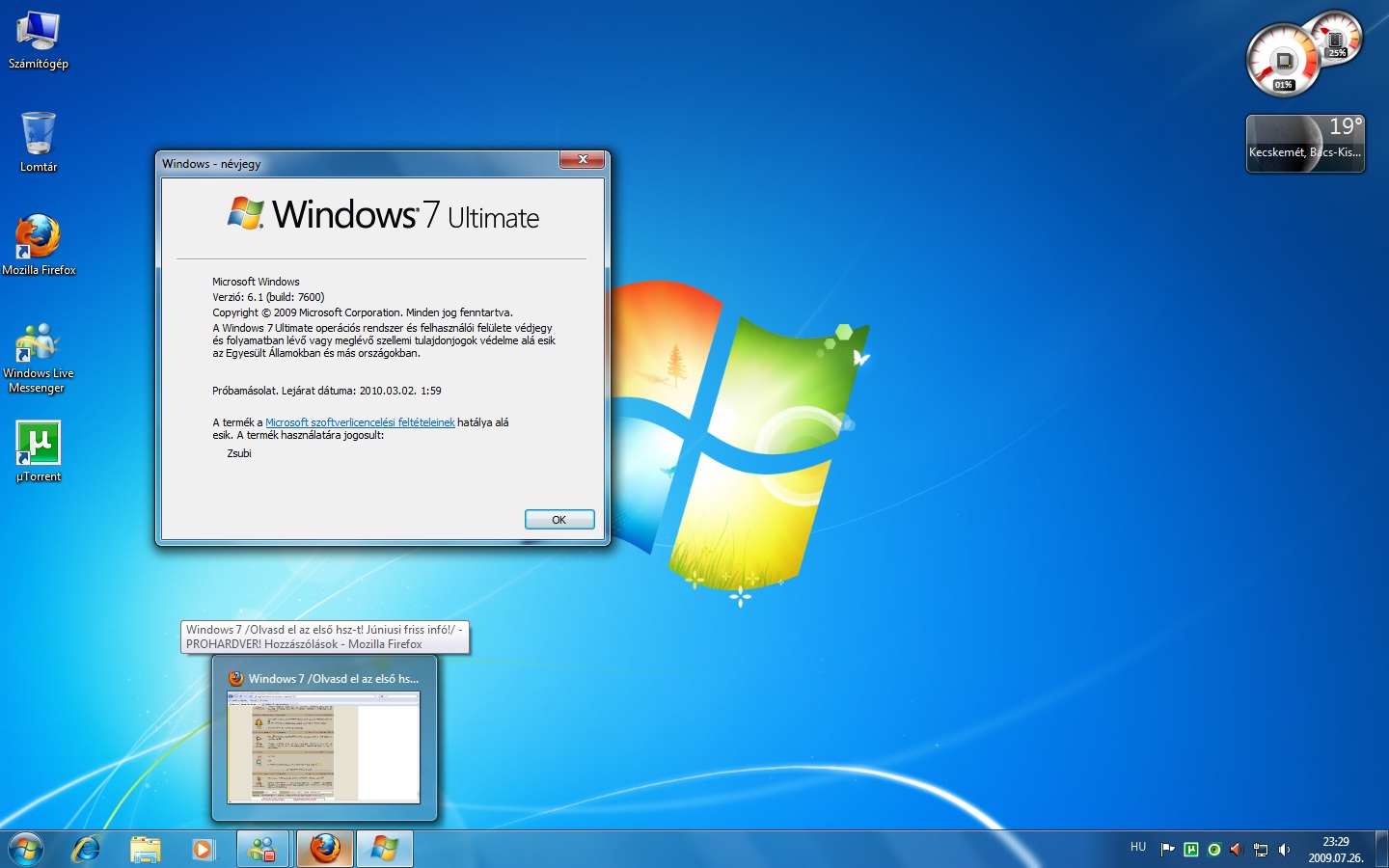Click the Firefox window preview thumbnail
1389x868 pixels.
coord(324,746)
